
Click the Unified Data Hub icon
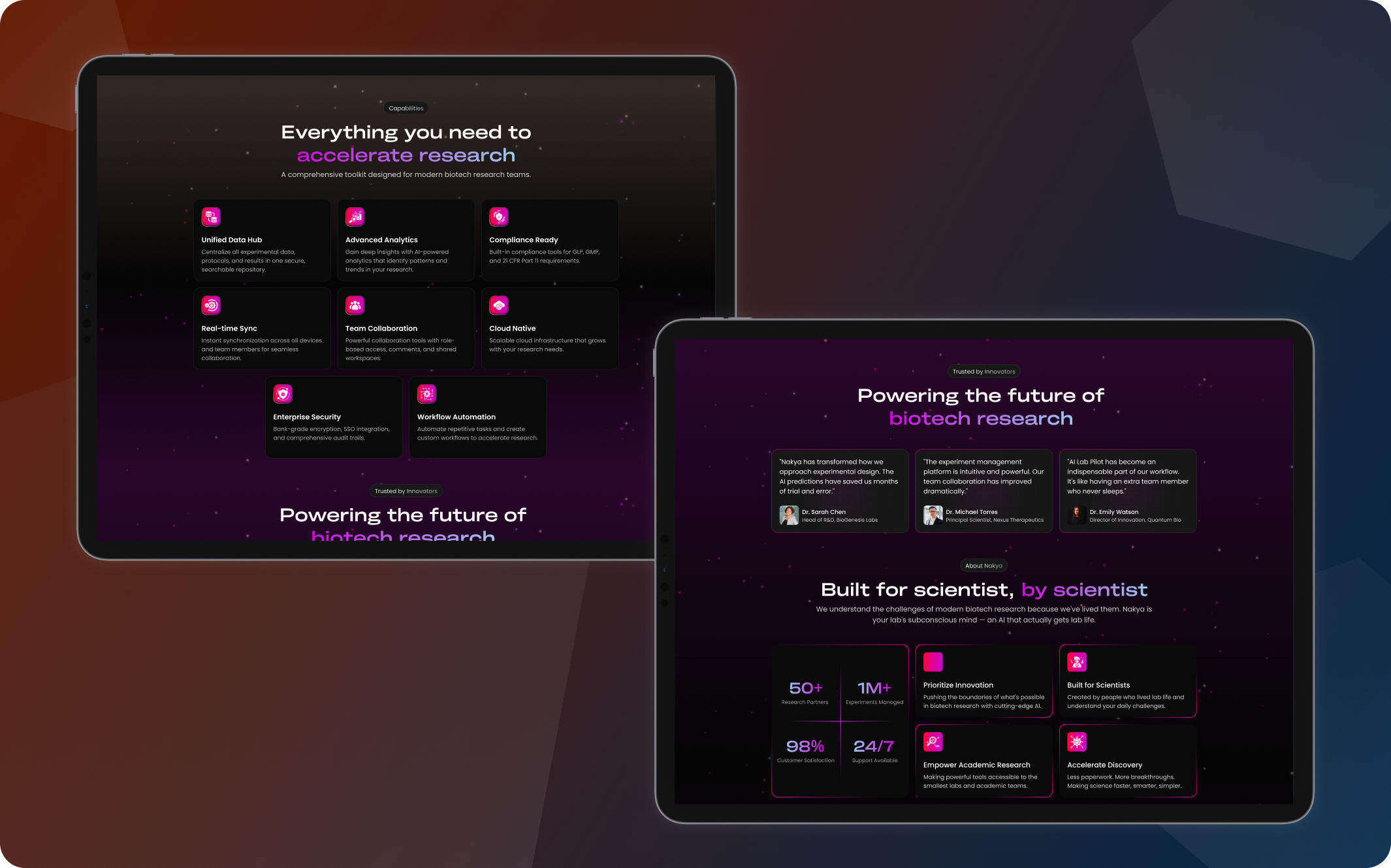pyautogui.click(x=211, y=217)
